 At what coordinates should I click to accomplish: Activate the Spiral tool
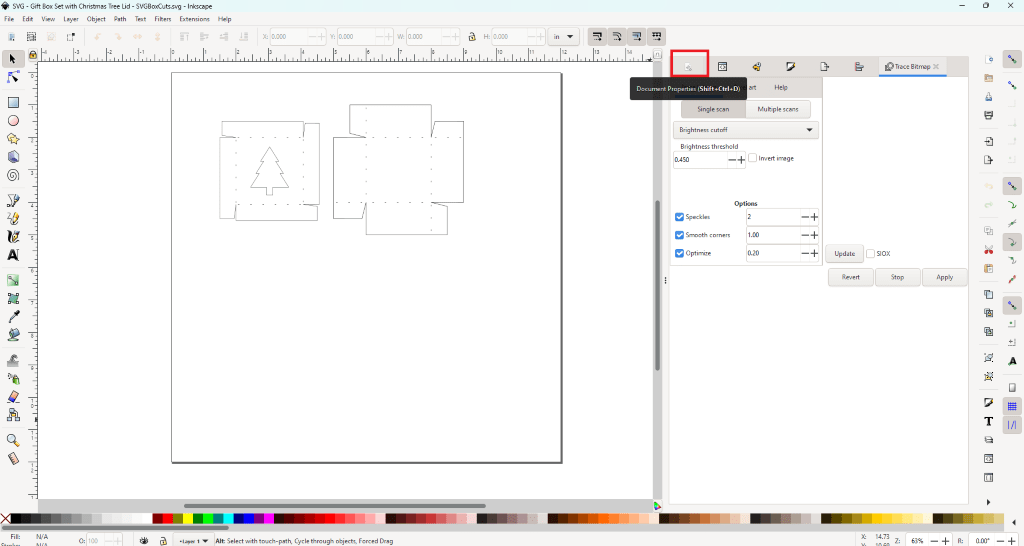pyautogui.click(x=13, y=175)
